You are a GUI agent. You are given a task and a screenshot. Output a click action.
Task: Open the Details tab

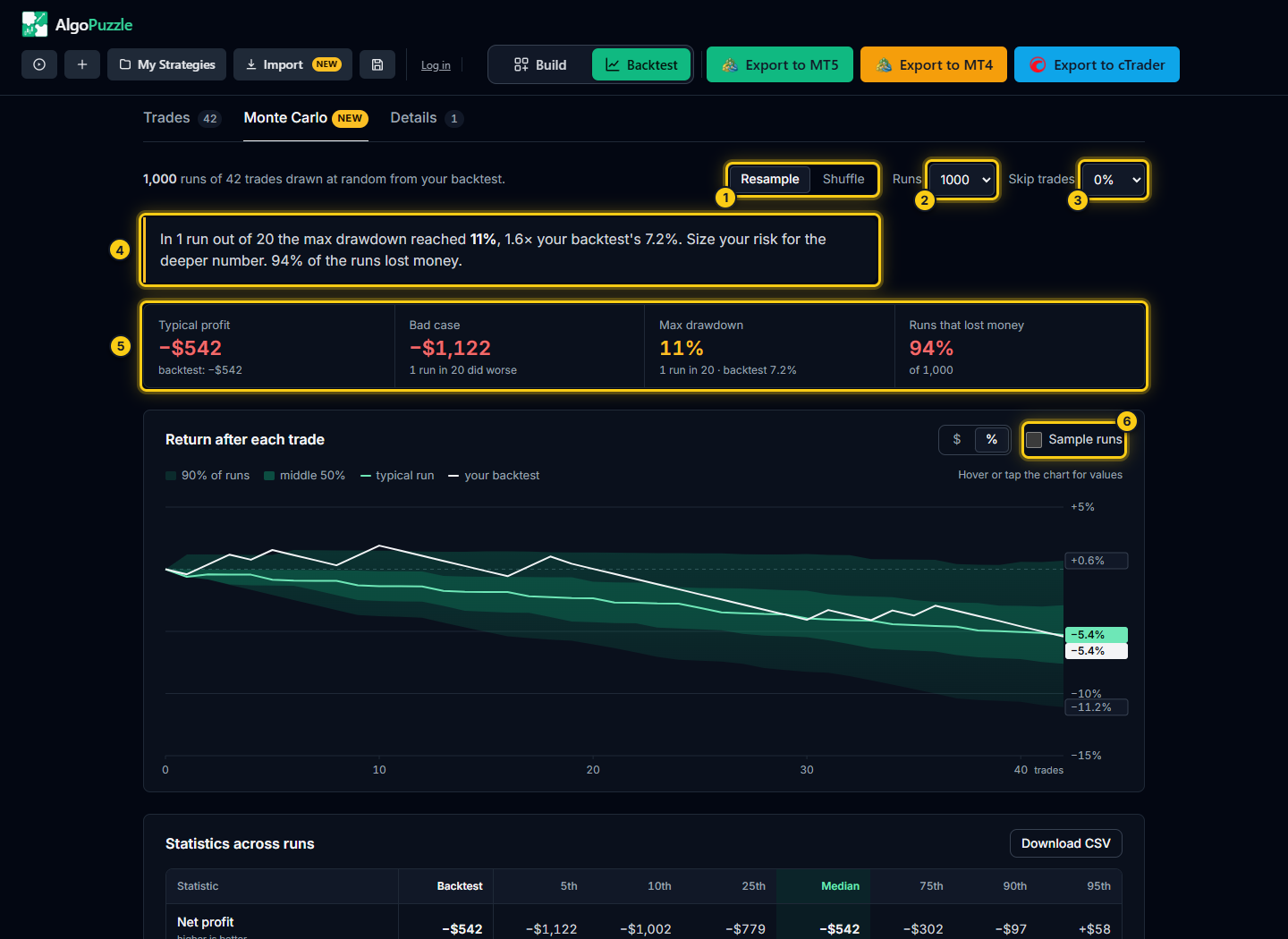click(427, 118)
